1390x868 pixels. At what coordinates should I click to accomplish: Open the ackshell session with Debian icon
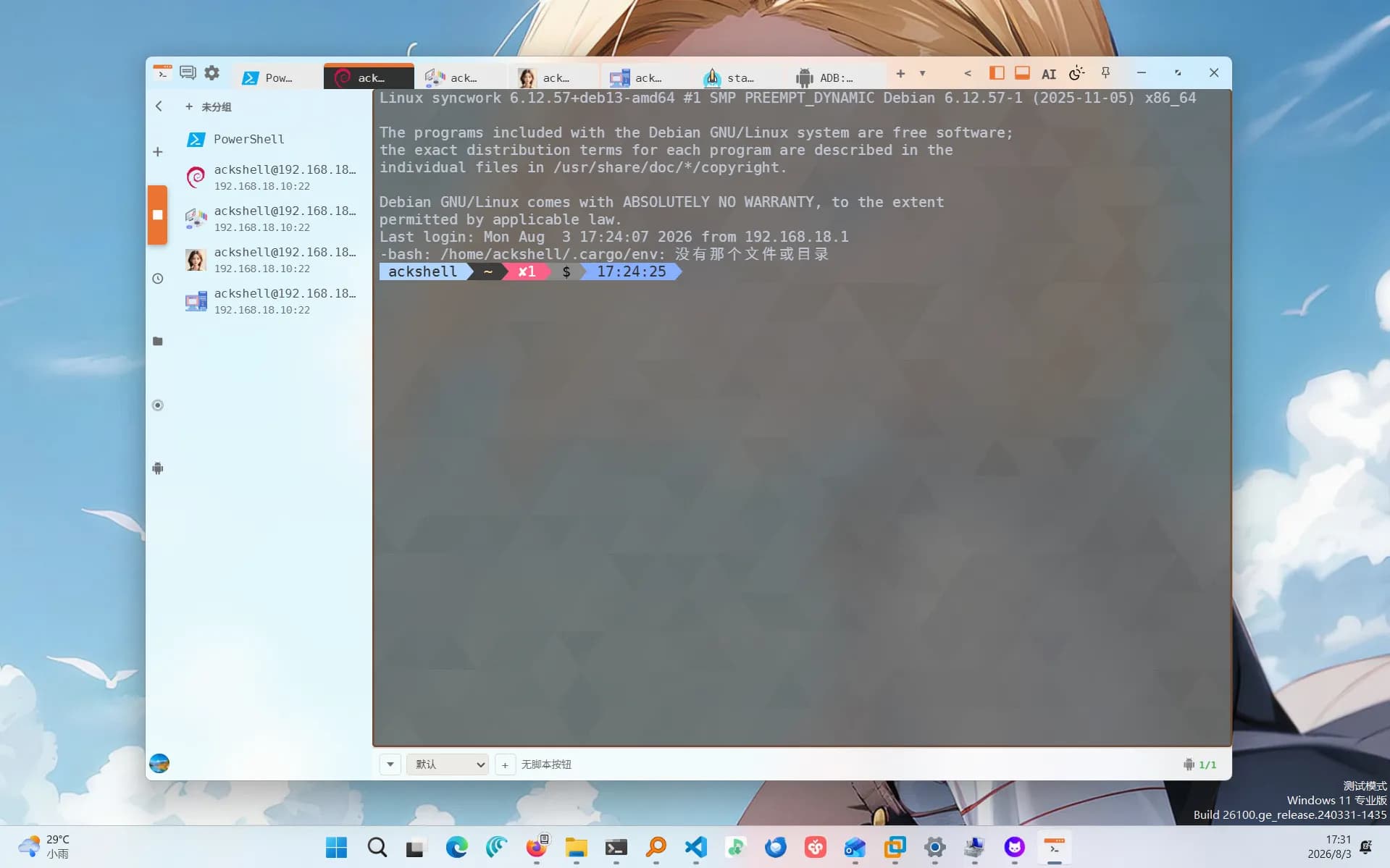(x=272, y=177)
